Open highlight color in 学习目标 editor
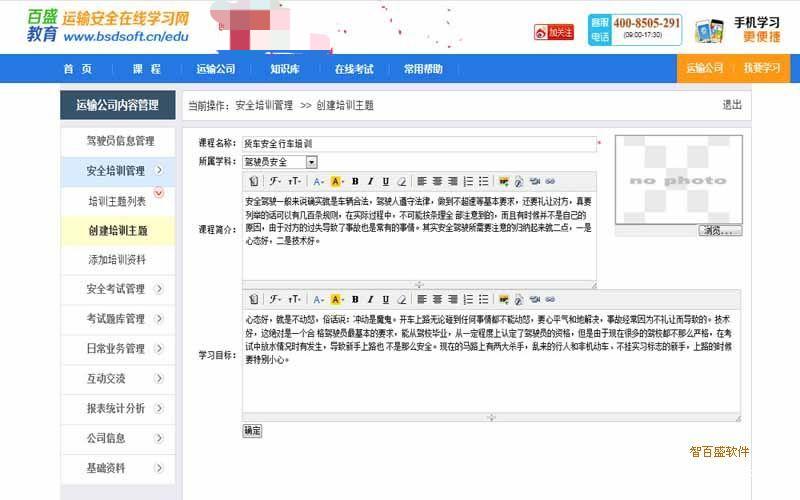This screenshot has height=500, width=800. [x=337, y=299]
